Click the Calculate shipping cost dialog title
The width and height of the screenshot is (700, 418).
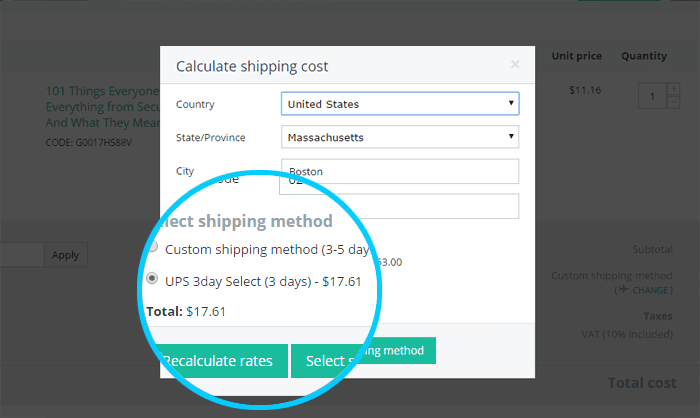coord(252,67)
